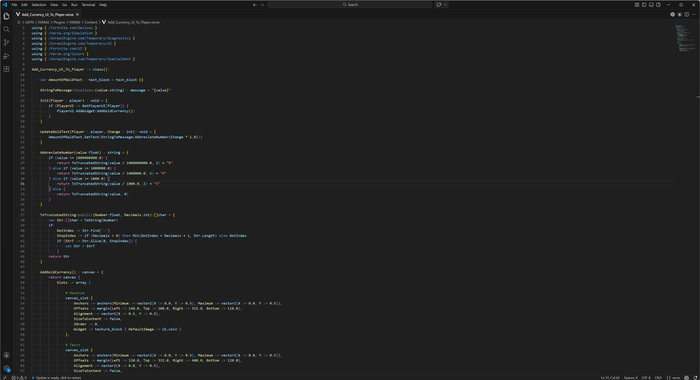Toggle the bottom panel layout button
The width and height of the screenshot is (700, 380).
pyautogui.click(x=651, y=4)
